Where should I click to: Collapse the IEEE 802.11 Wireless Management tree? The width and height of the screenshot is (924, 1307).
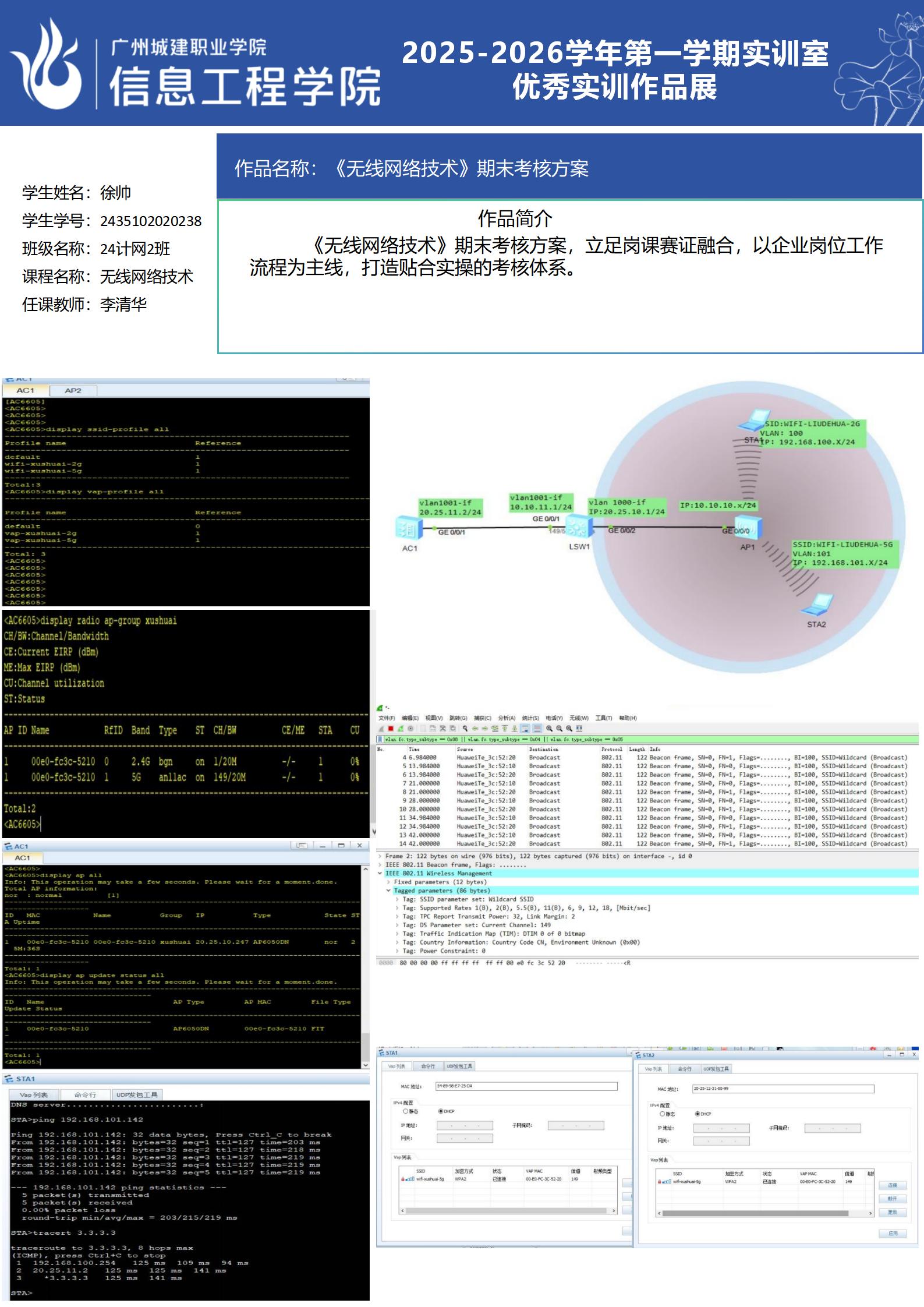tap(380, 873)
